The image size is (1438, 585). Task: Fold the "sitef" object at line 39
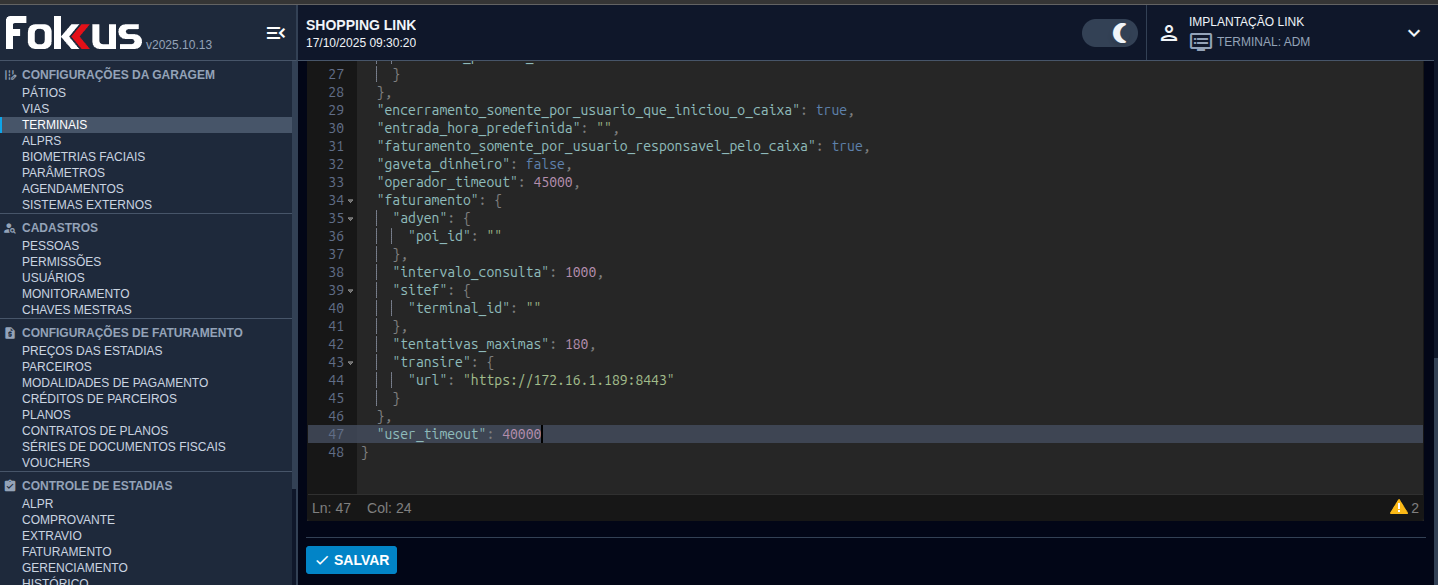pos(350,291)
